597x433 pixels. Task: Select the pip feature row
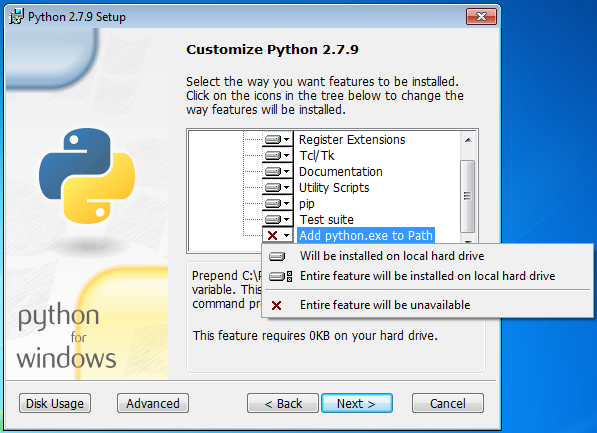tap(307, 204)
